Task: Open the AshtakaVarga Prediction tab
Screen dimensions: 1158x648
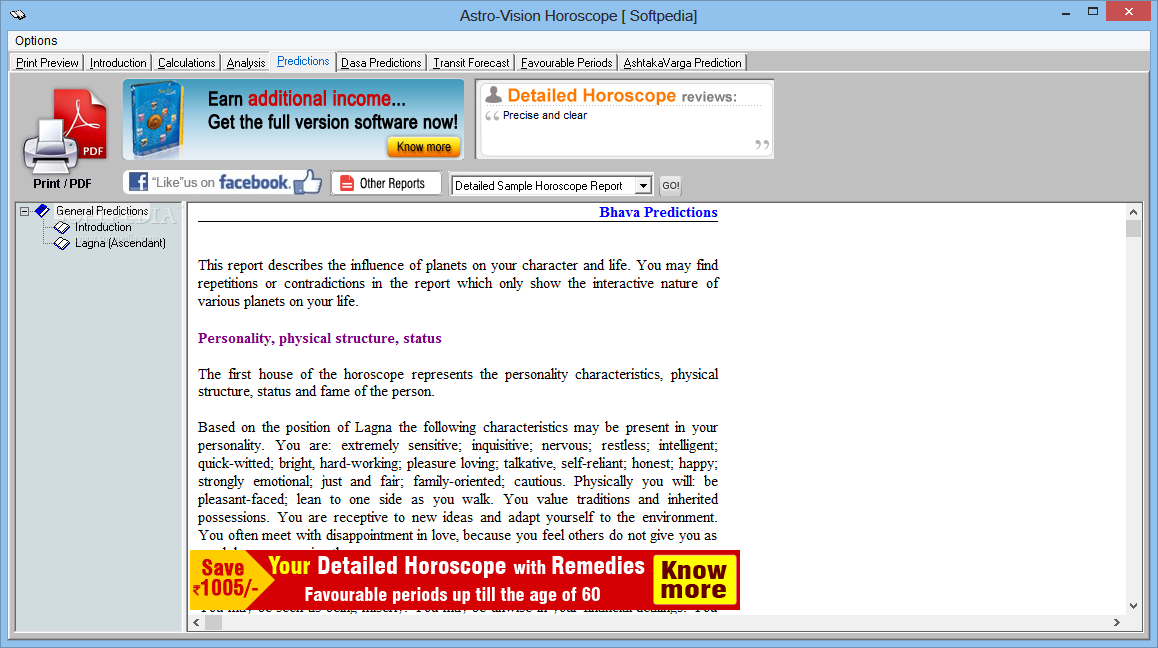Action: tap(682, 63)
